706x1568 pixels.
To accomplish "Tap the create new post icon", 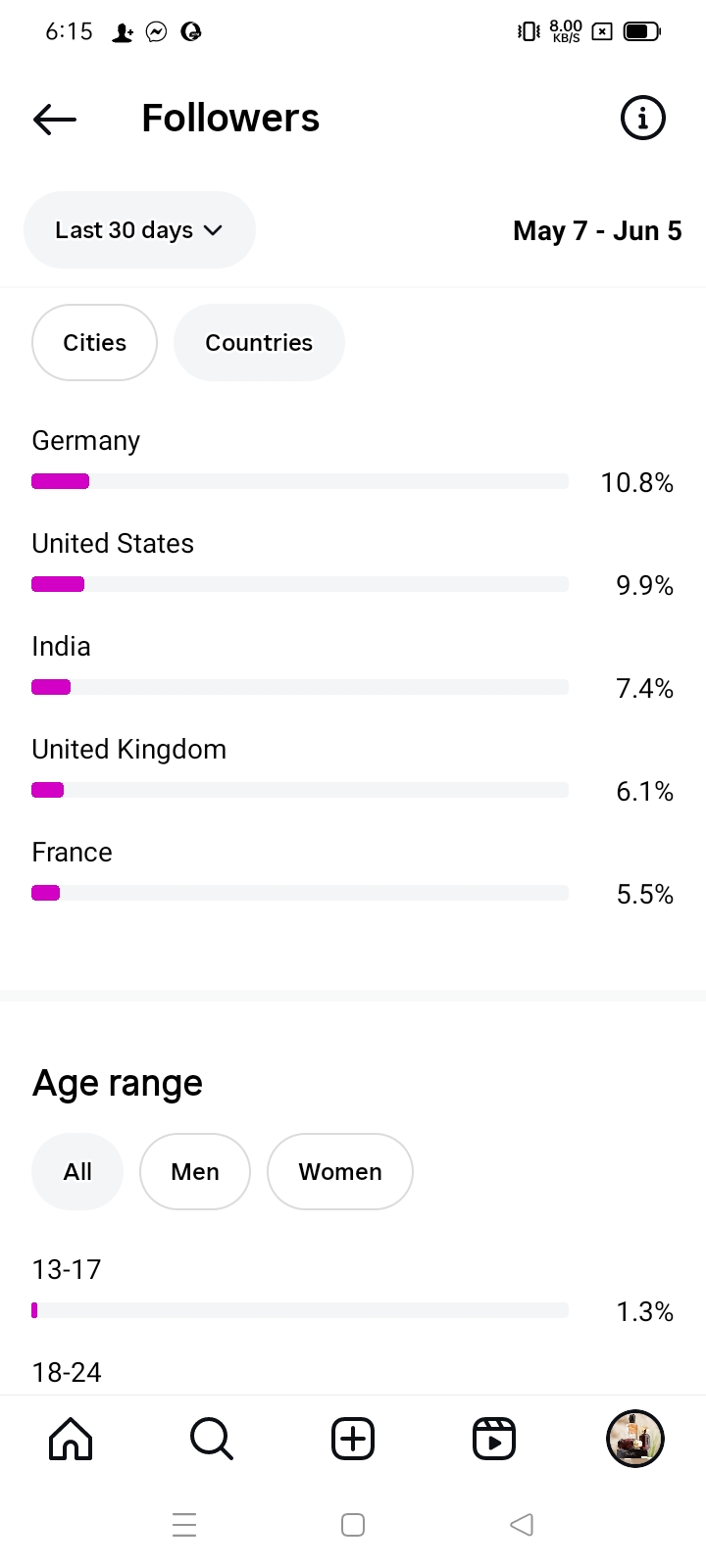I will (353, 1439).
